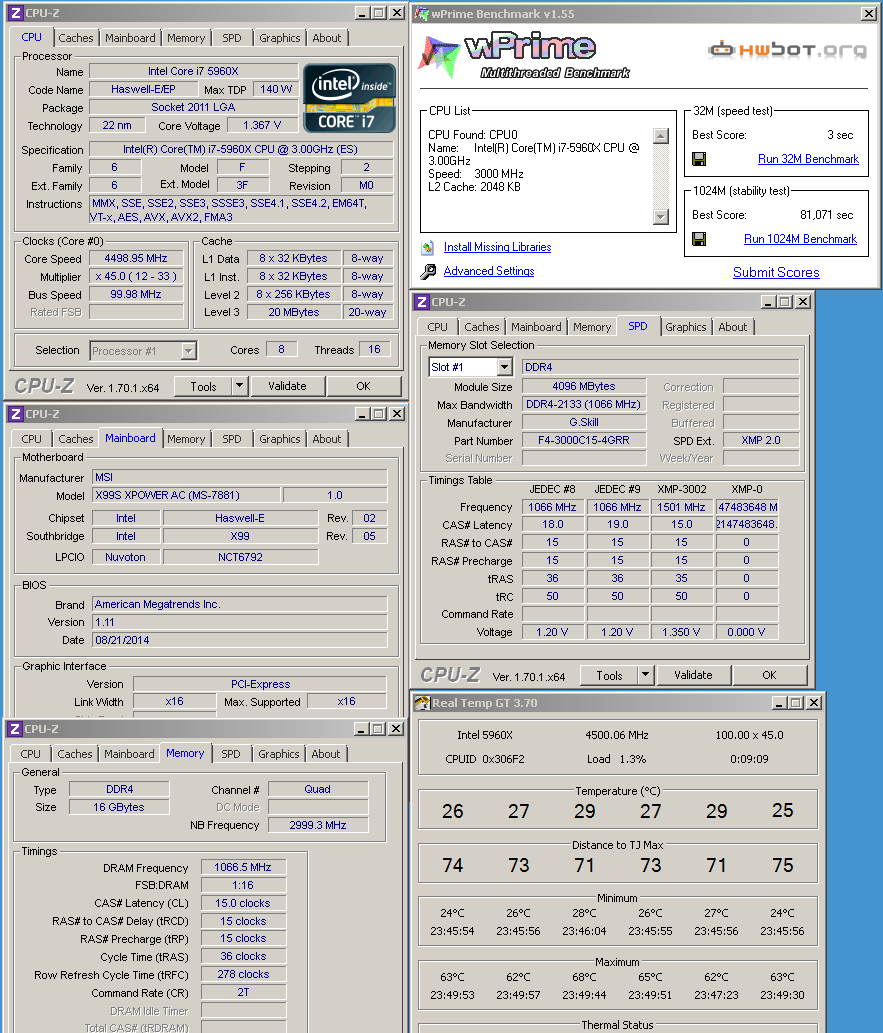Open the Slot #1 memory slot dropdown
Viewport: 883px width, 1033px height.
[x=505, y=366]
